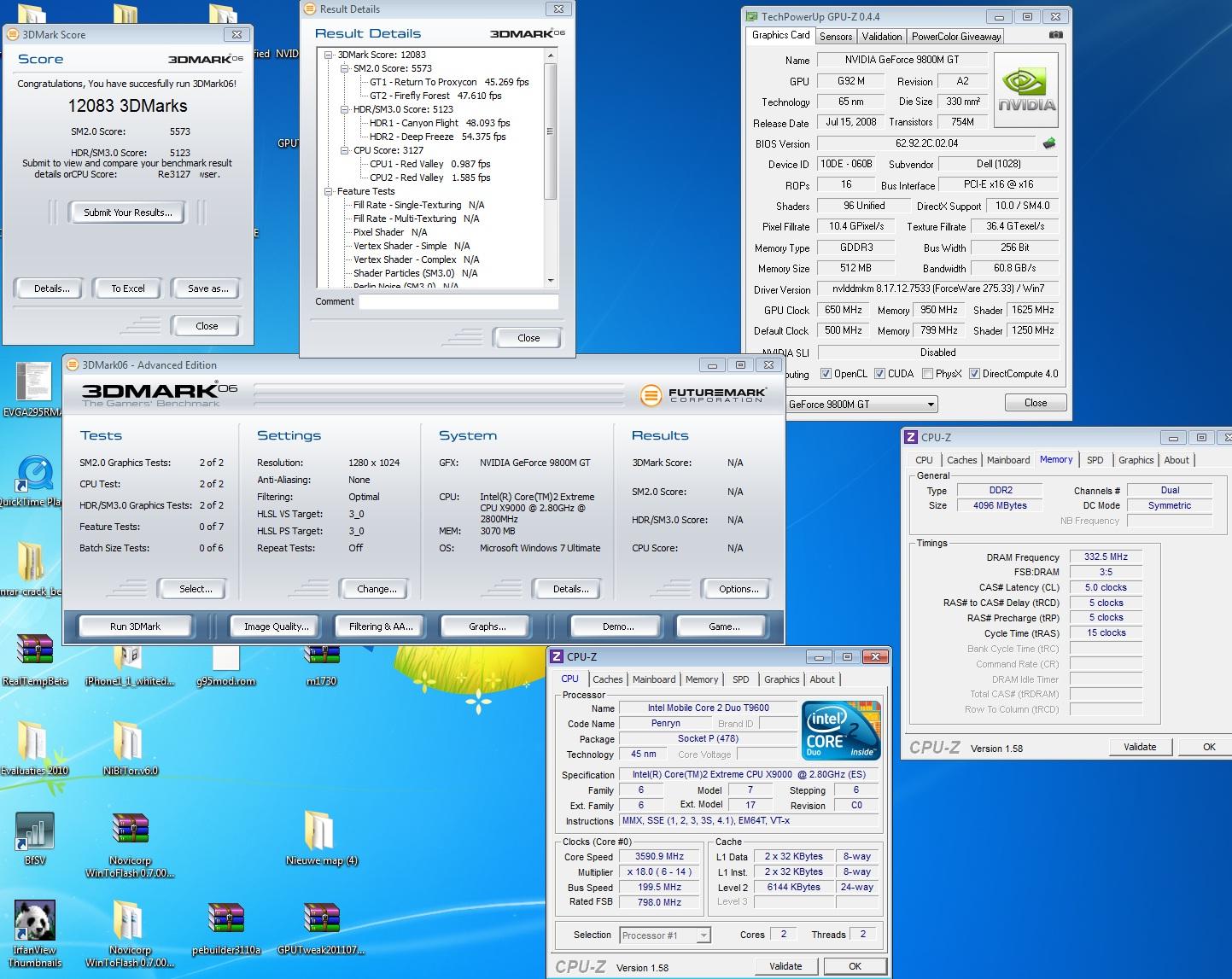Open the Processor #1 selection dropdown

(664, 935)
